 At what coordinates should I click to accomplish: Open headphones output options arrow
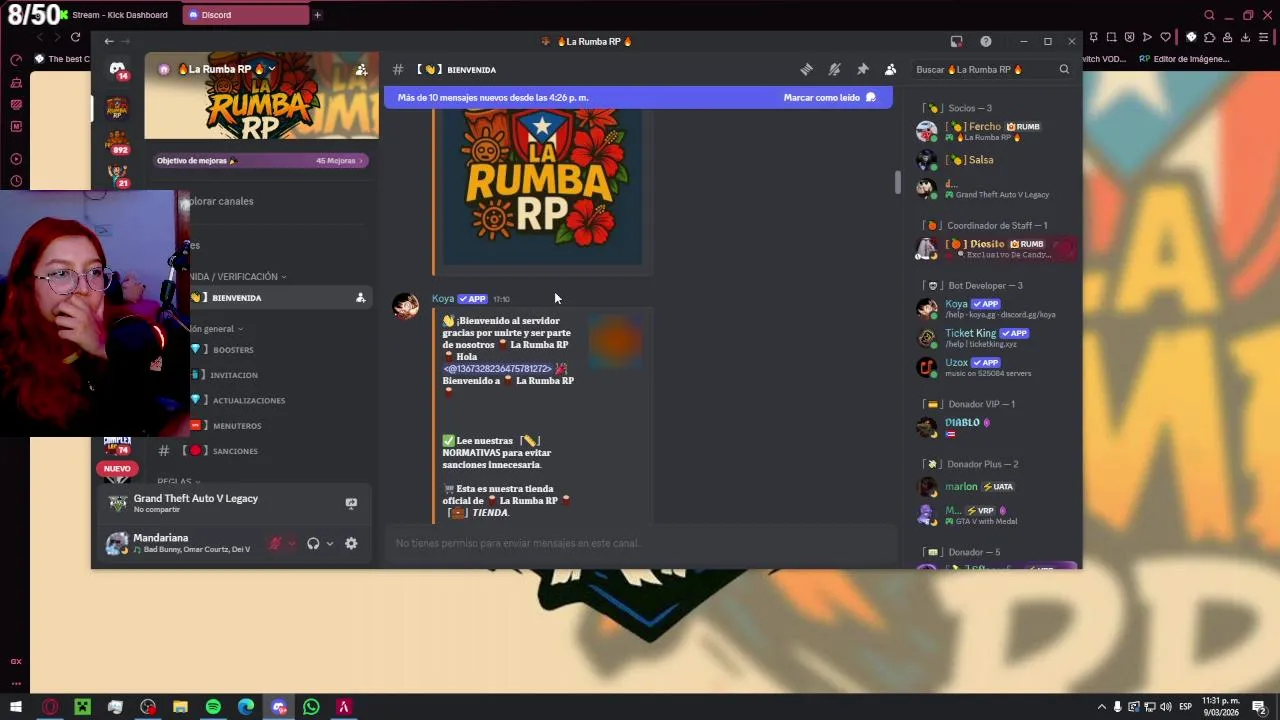click(x=330, y=544)
